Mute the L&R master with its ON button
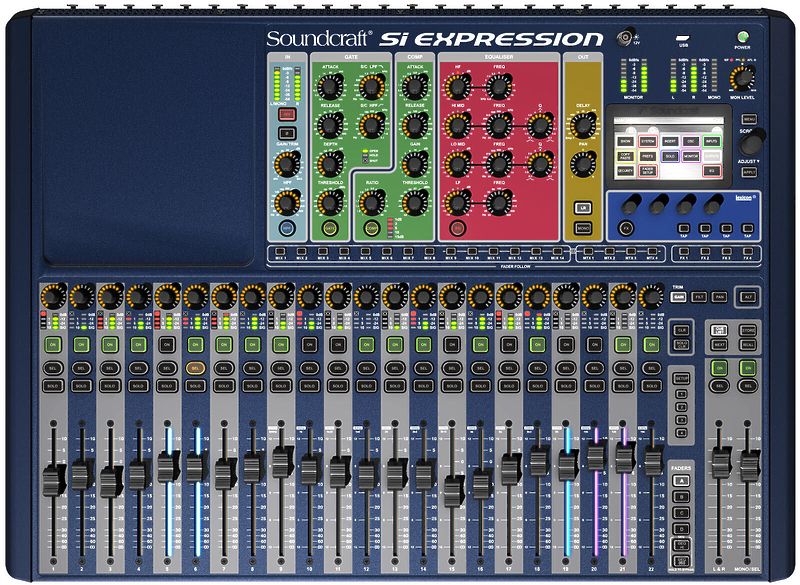The image size is (800, 585). [x=719, y=368]
